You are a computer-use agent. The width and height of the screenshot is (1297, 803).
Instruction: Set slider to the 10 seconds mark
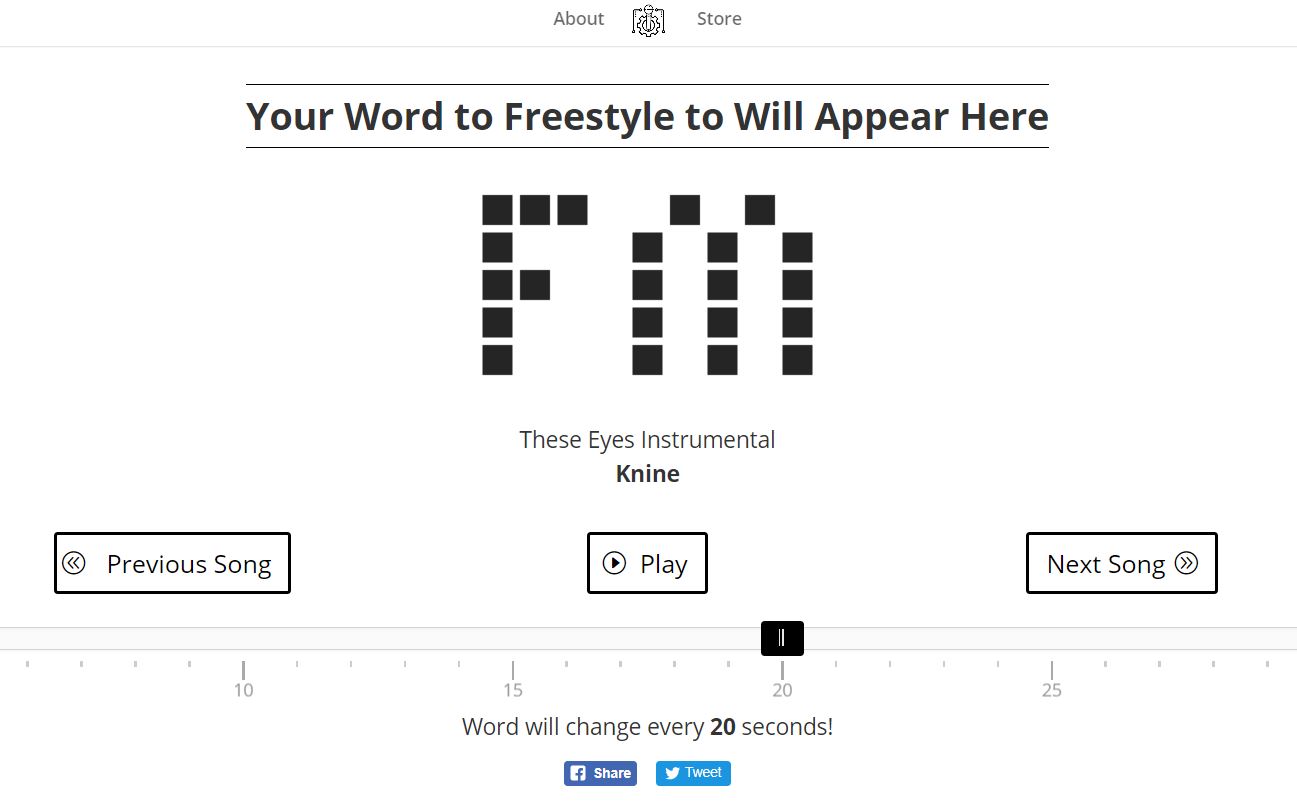point(243,639)
